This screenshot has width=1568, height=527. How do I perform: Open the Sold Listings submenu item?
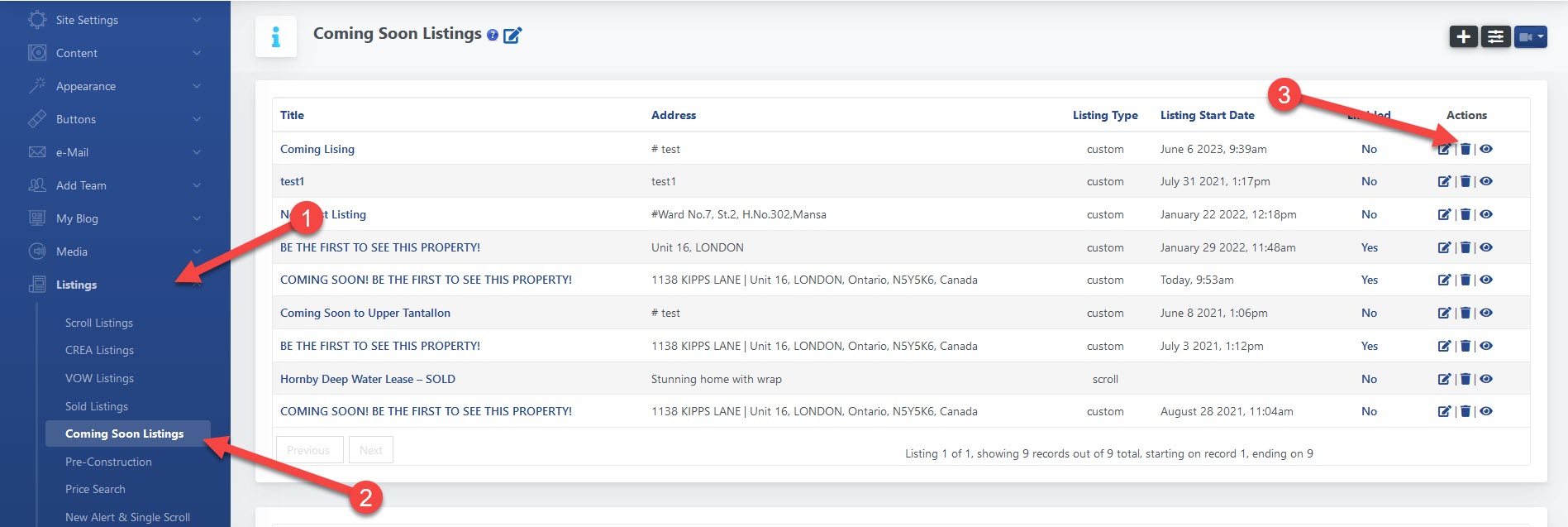97,406
